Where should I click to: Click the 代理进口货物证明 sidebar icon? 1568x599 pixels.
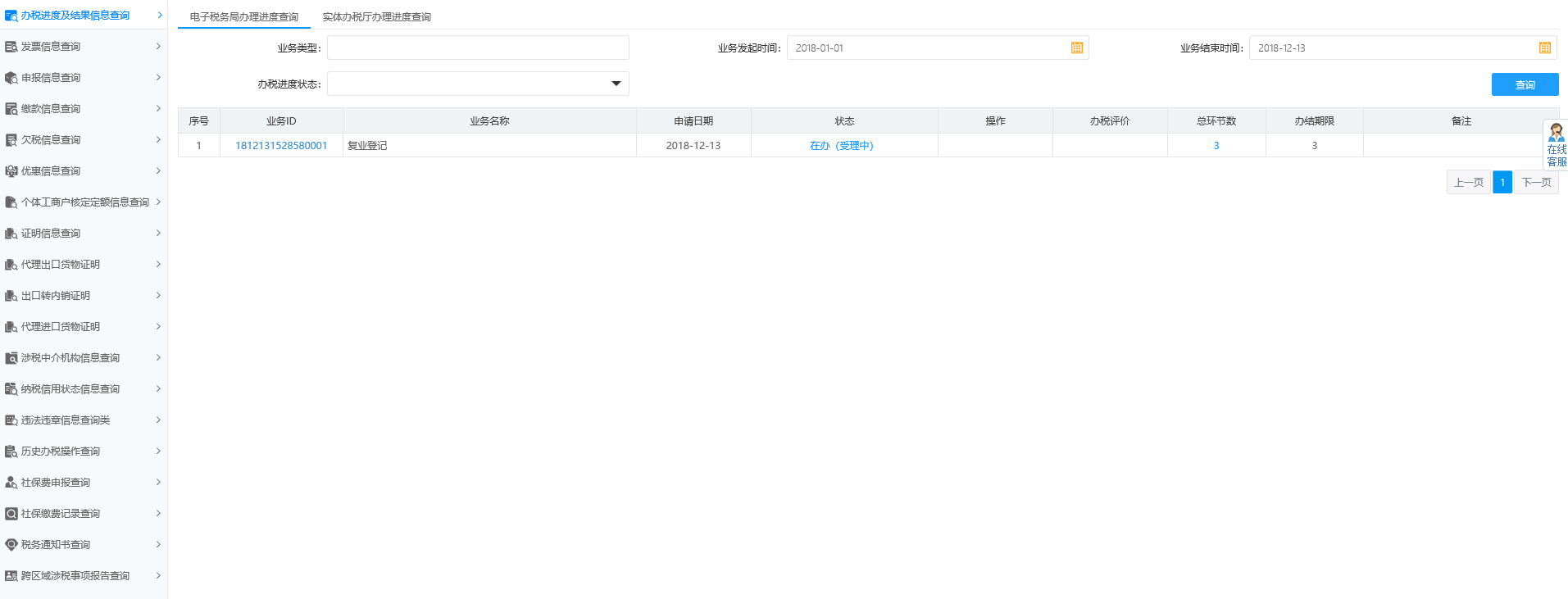(11, 327)
